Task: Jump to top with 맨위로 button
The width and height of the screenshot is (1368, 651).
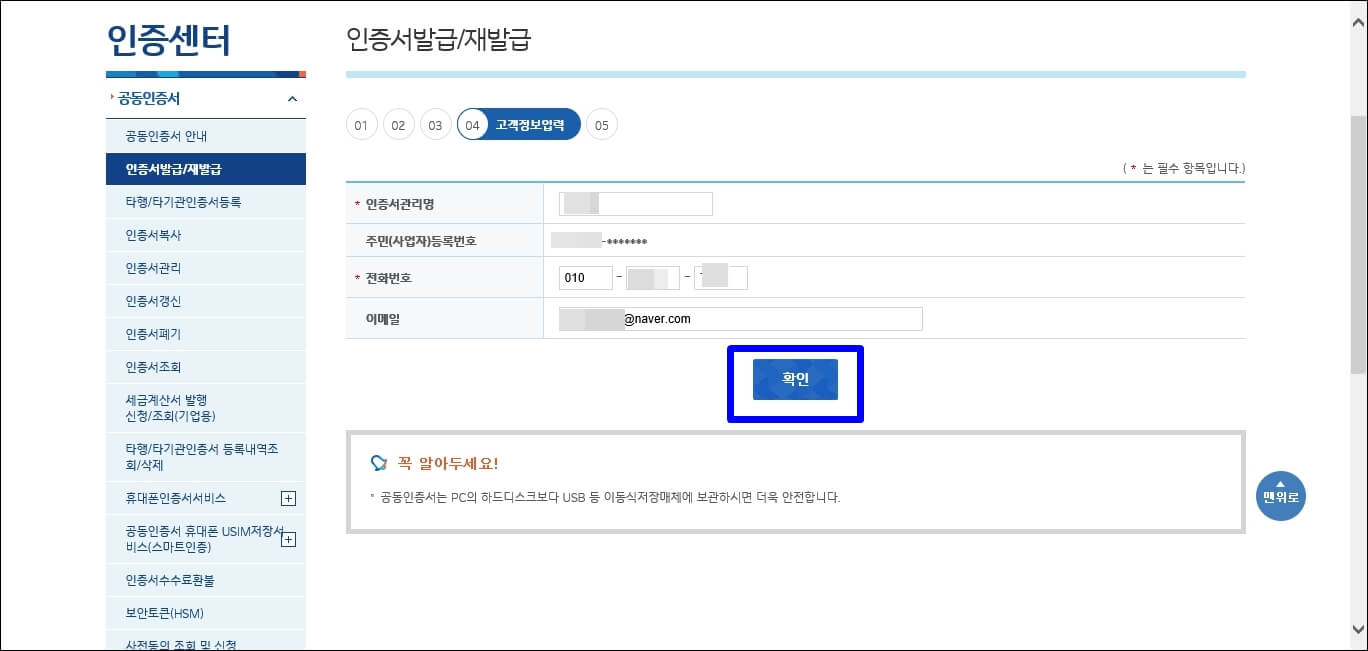Action: [x=1280, y=496]
